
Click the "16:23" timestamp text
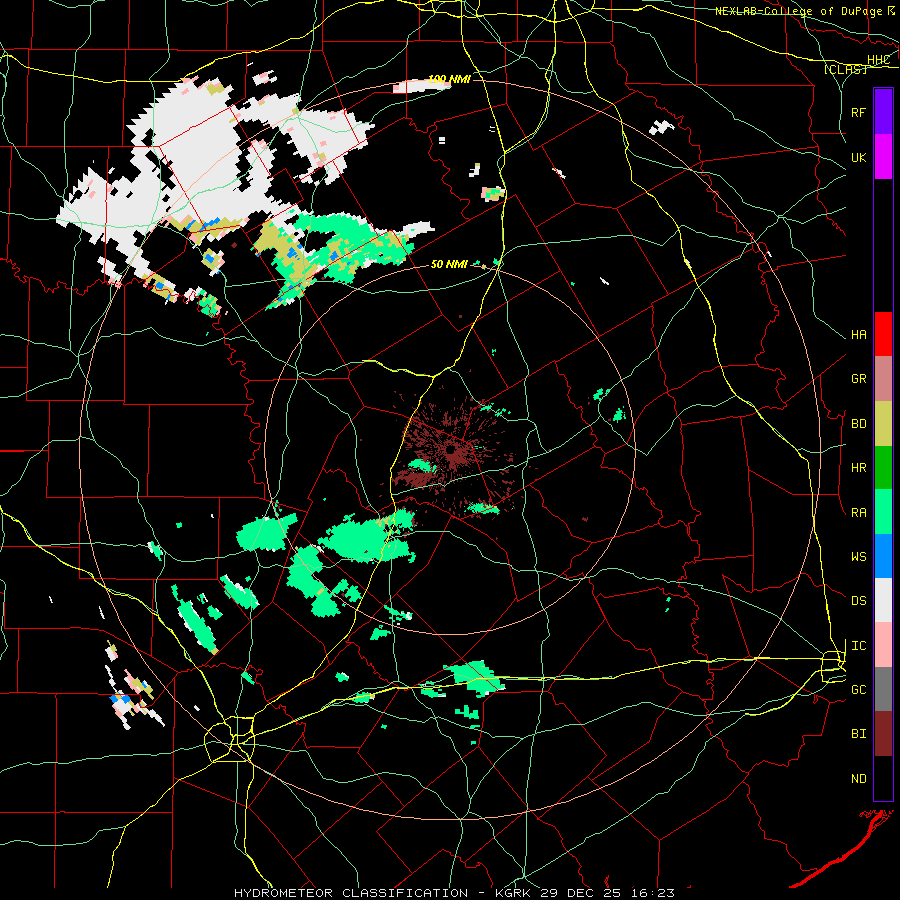coord(651,893)
